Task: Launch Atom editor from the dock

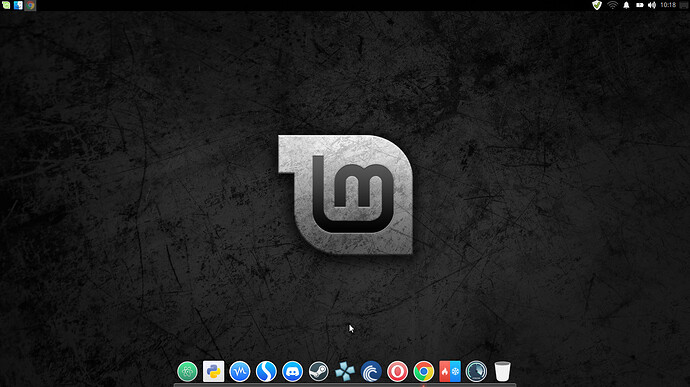Action: (187, 372)
